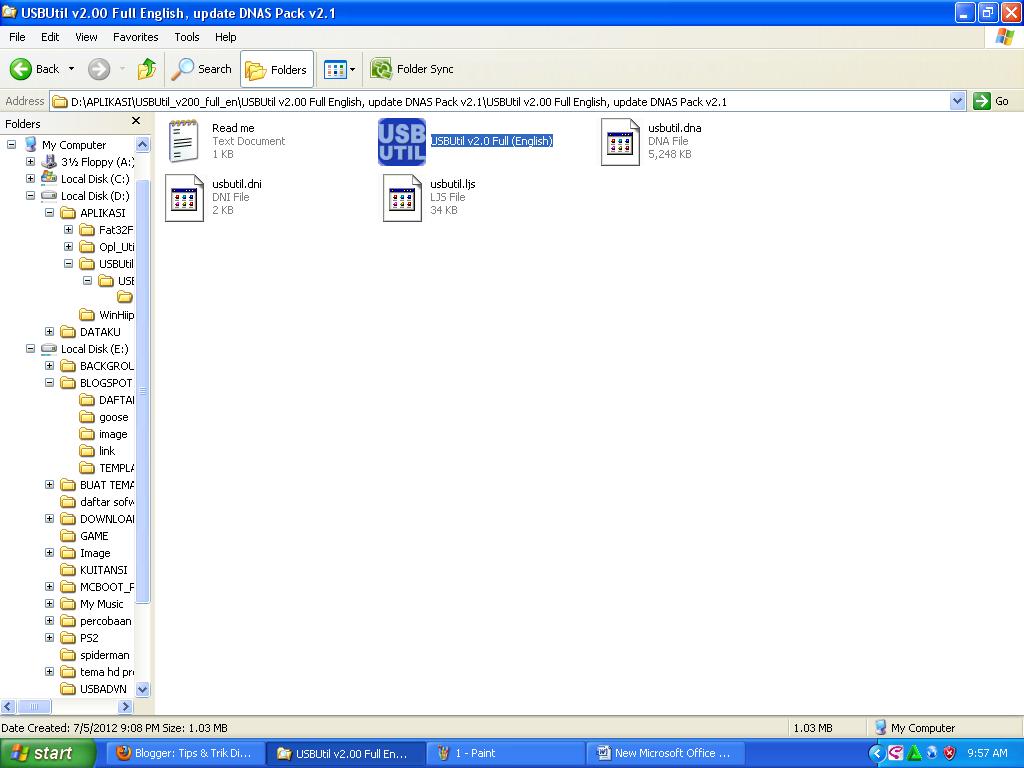Collapse the Local Disk (D:) node

[x=30, y=195]
